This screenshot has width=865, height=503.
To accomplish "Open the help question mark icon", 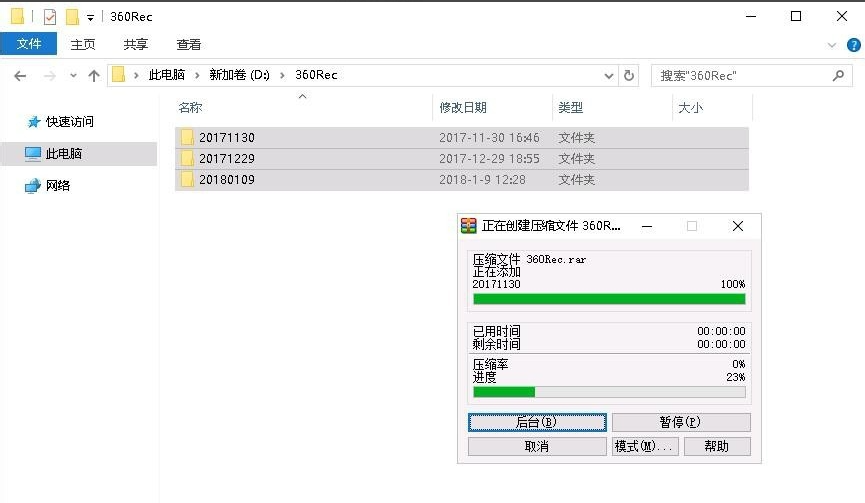I will pyautogui.click(x=852, y=45).
